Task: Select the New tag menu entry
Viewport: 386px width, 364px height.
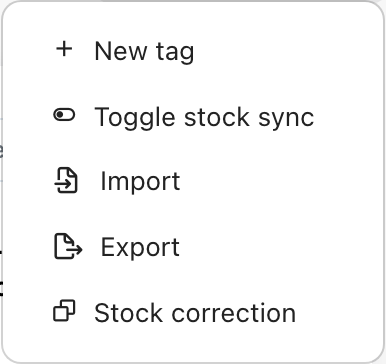Action: point(193,50)
